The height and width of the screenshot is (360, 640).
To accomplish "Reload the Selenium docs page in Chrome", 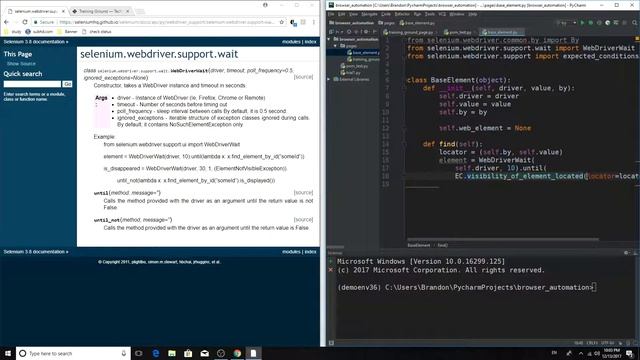I will coord(25,22).
